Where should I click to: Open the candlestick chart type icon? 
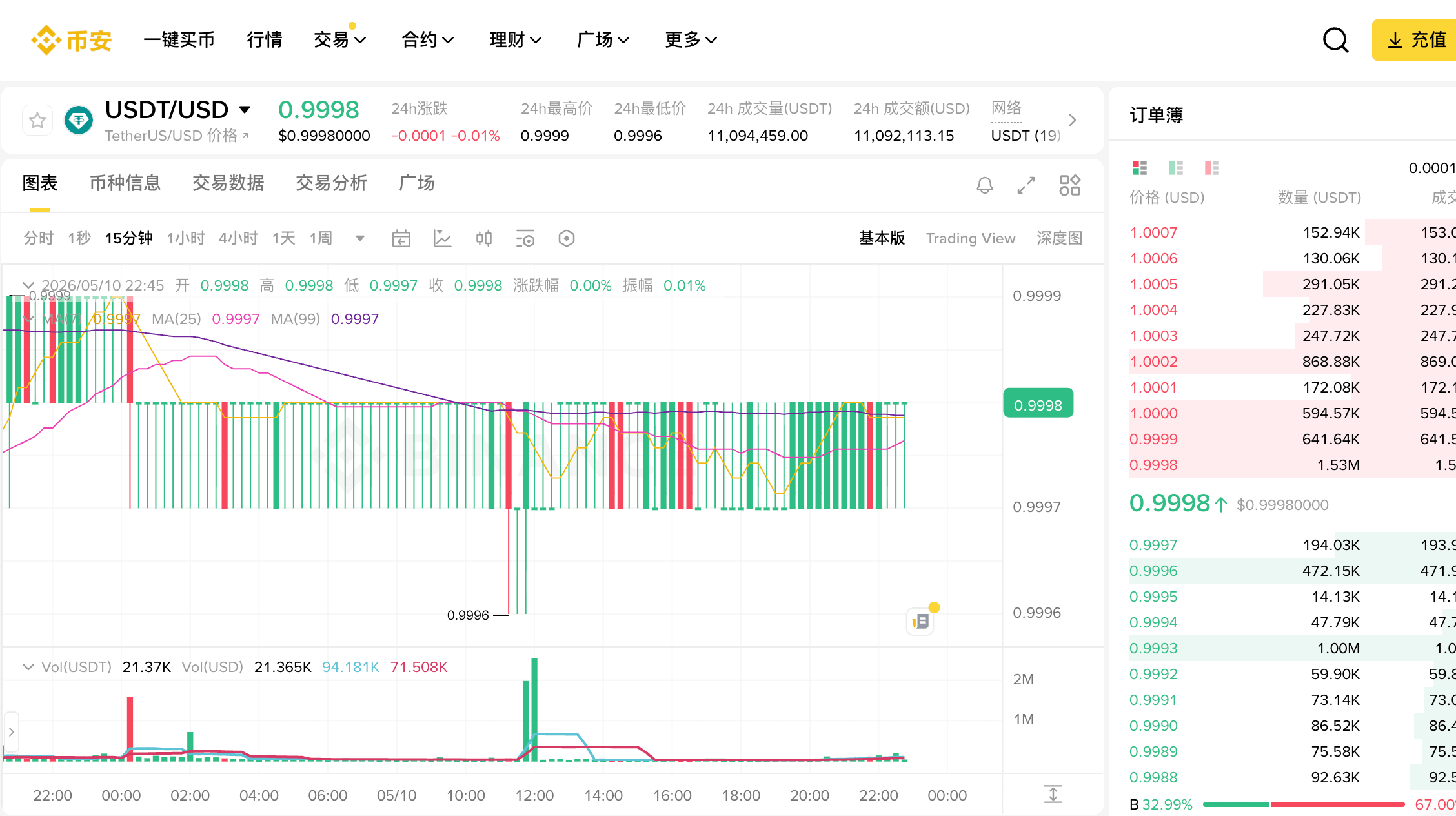[x=484, y=238]
